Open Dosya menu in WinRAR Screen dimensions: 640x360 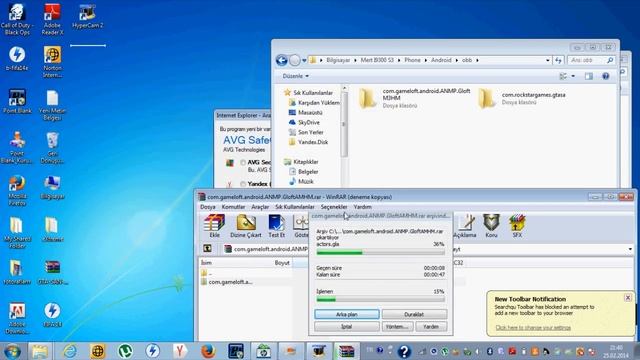207,207
